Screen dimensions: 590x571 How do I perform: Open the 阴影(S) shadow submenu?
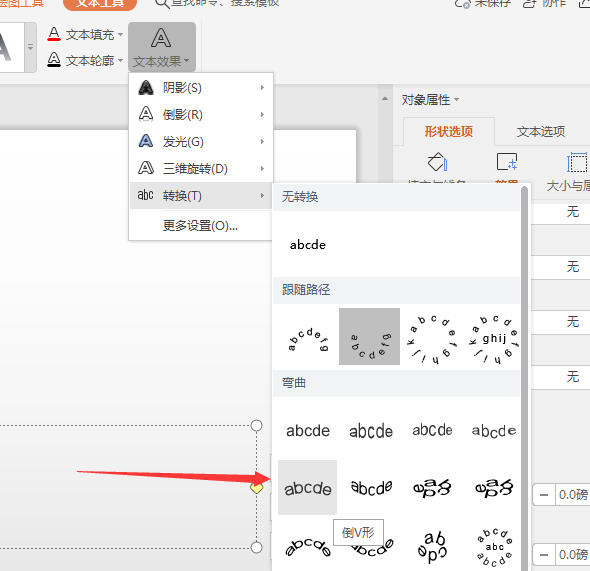coord(201,88)
